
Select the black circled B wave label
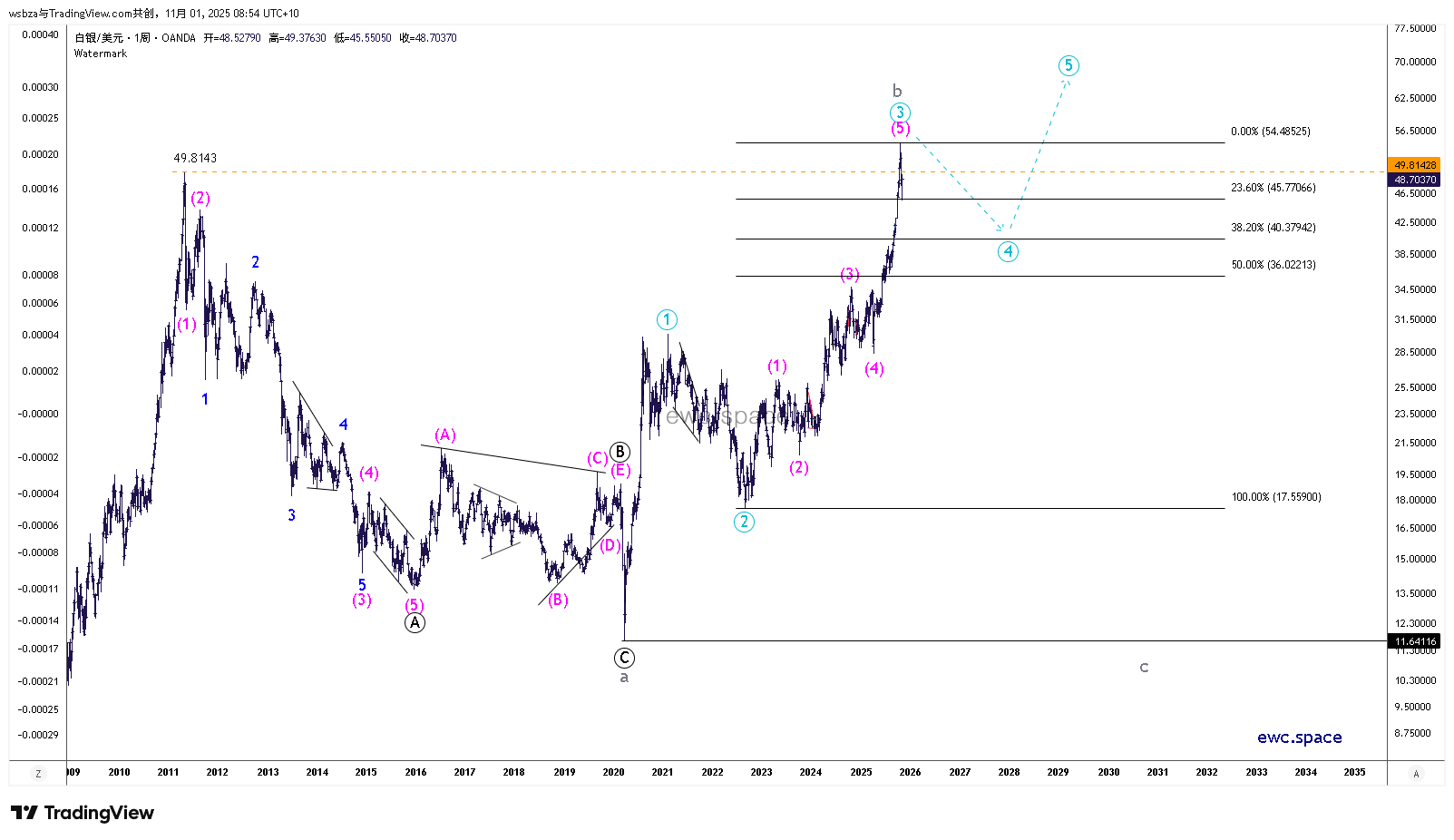[x=620, y=452]
